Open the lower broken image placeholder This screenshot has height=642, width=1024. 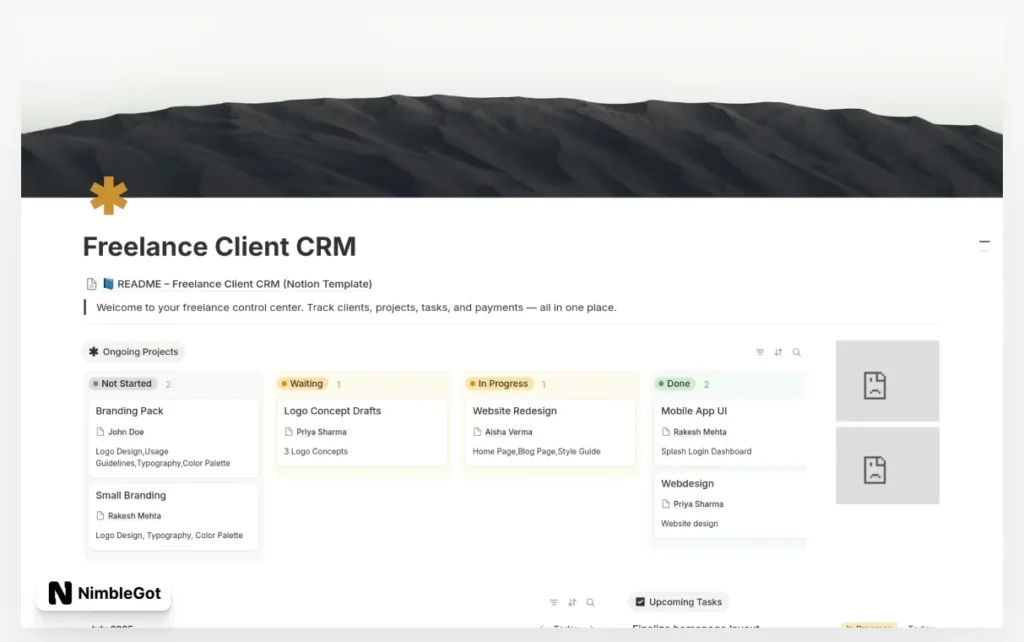click(x=888, y=466)
